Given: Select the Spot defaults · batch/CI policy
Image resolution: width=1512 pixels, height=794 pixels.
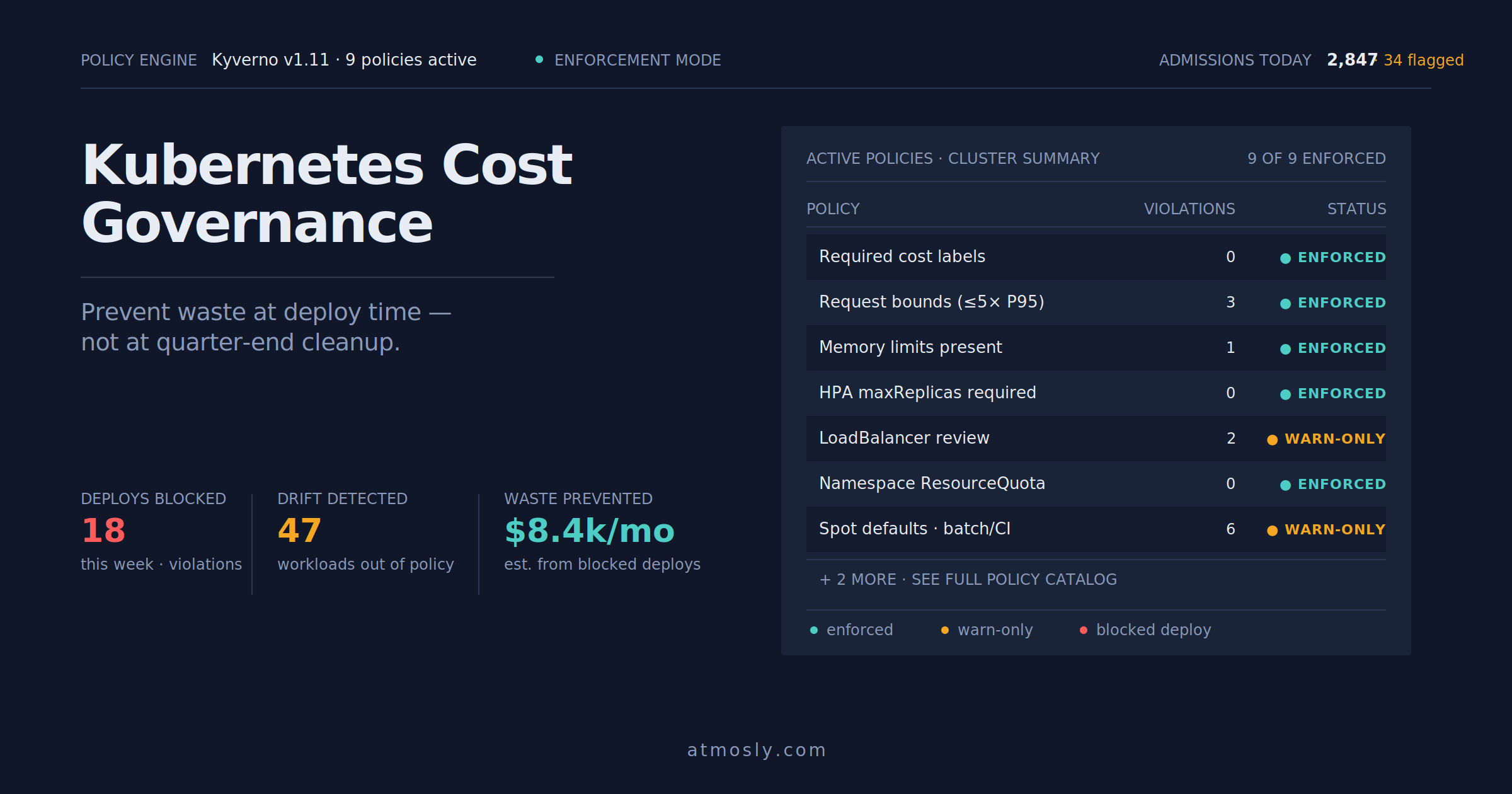Looking at the screenshot, I should (915, 529).
